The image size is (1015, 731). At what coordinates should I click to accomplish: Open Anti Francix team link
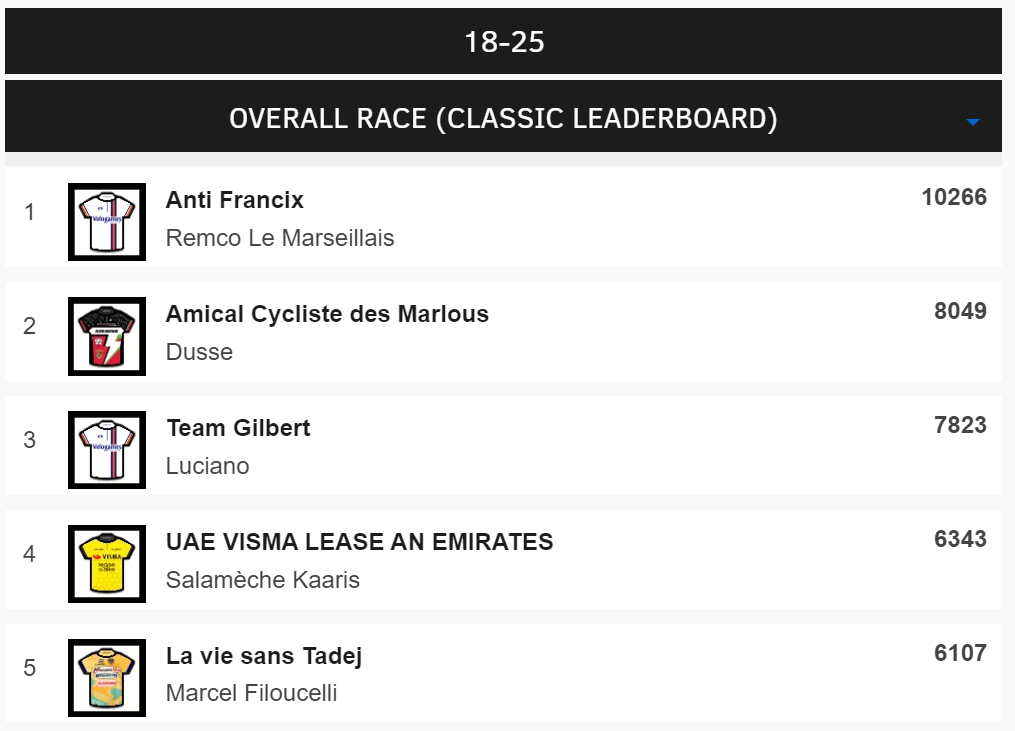click(235, 200)
